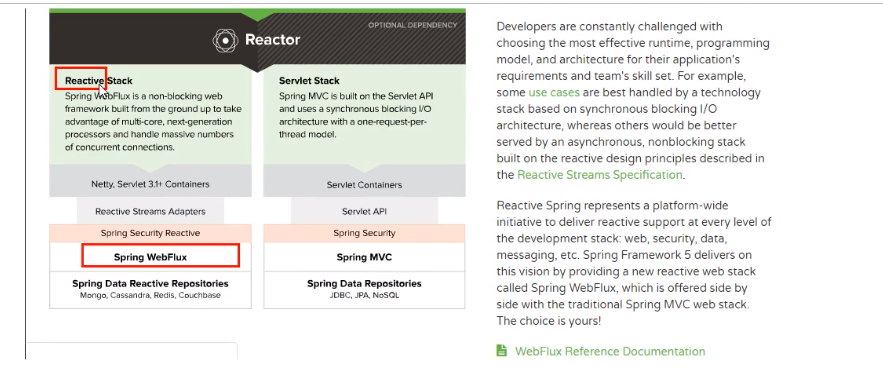Click the diagram image thumbnail
This screenshot has width=883, height=369.
click(257, 159)
